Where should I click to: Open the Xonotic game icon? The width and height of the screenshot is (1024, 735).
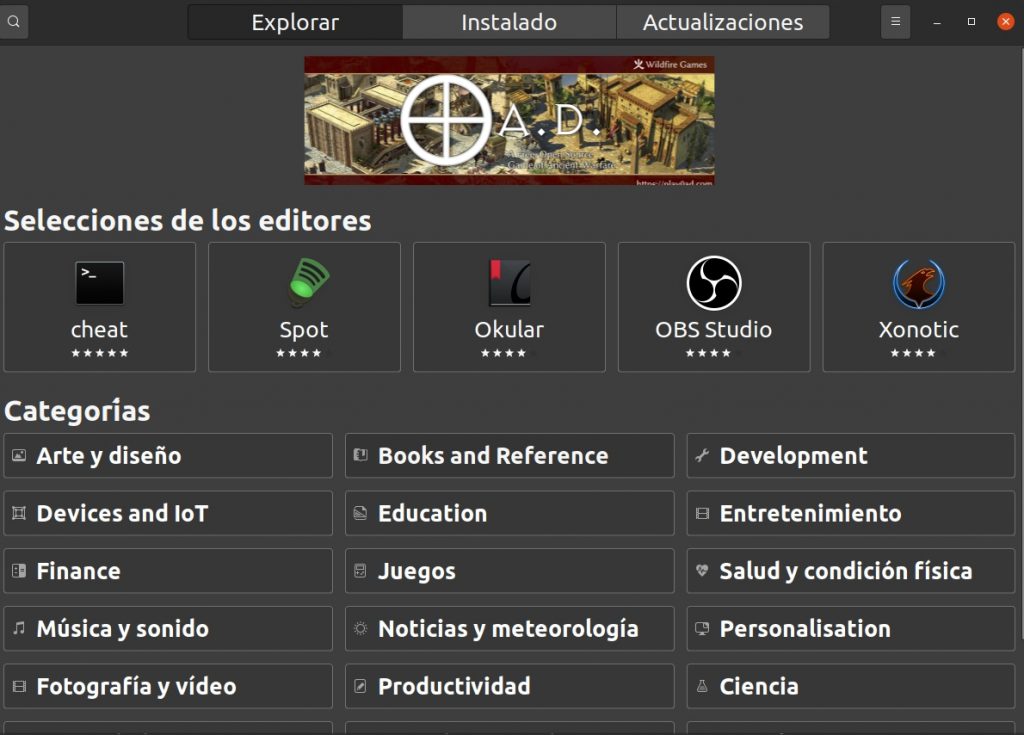[x=918, y=281]
